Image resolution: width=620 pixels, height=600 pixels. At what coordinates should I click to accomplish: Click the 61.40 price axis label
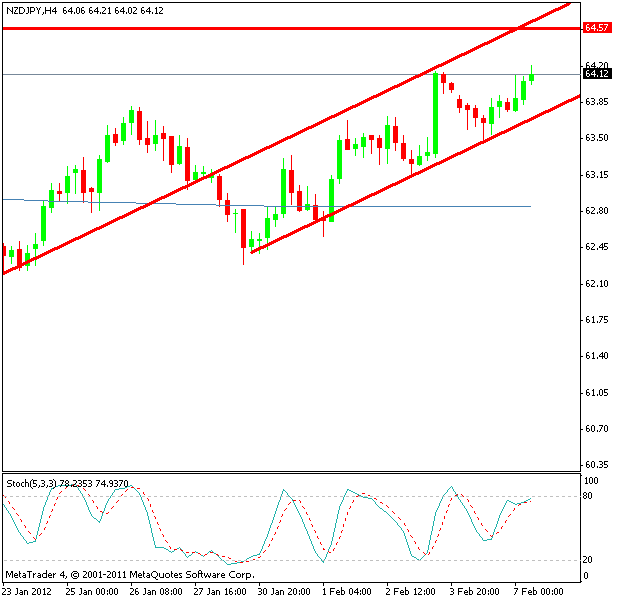click(597, 356)
